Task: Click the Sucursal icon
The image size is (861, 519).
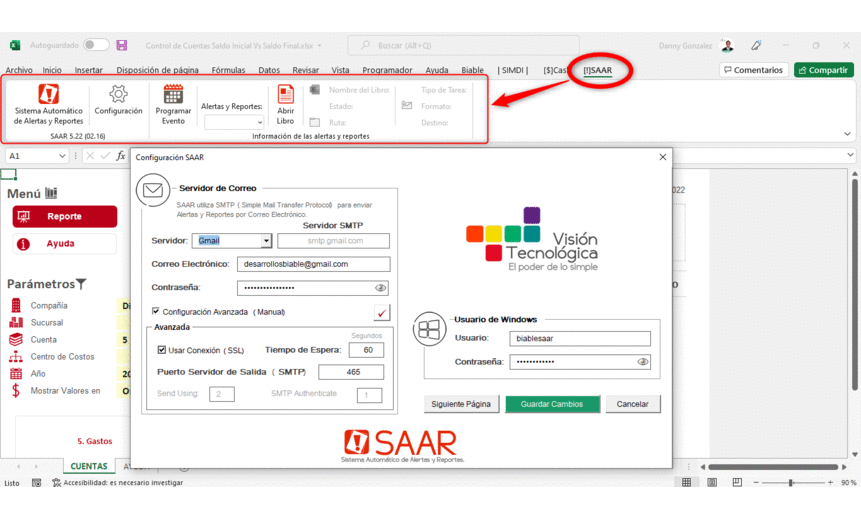Action: 16,322
